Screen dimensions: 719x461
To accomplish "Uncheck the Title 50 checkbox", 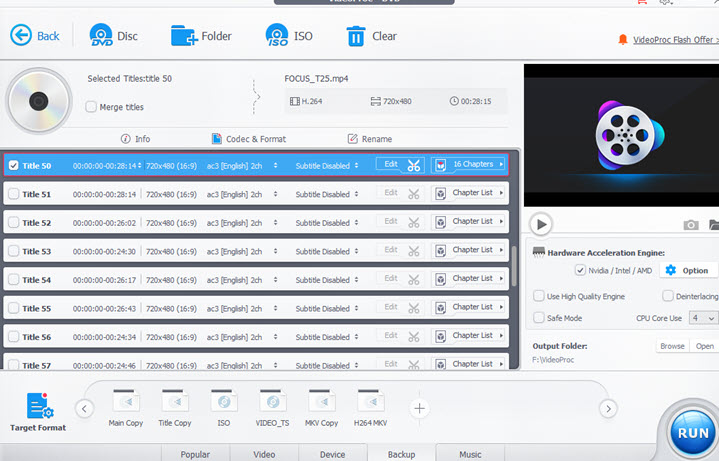I will tap(13, 166).
